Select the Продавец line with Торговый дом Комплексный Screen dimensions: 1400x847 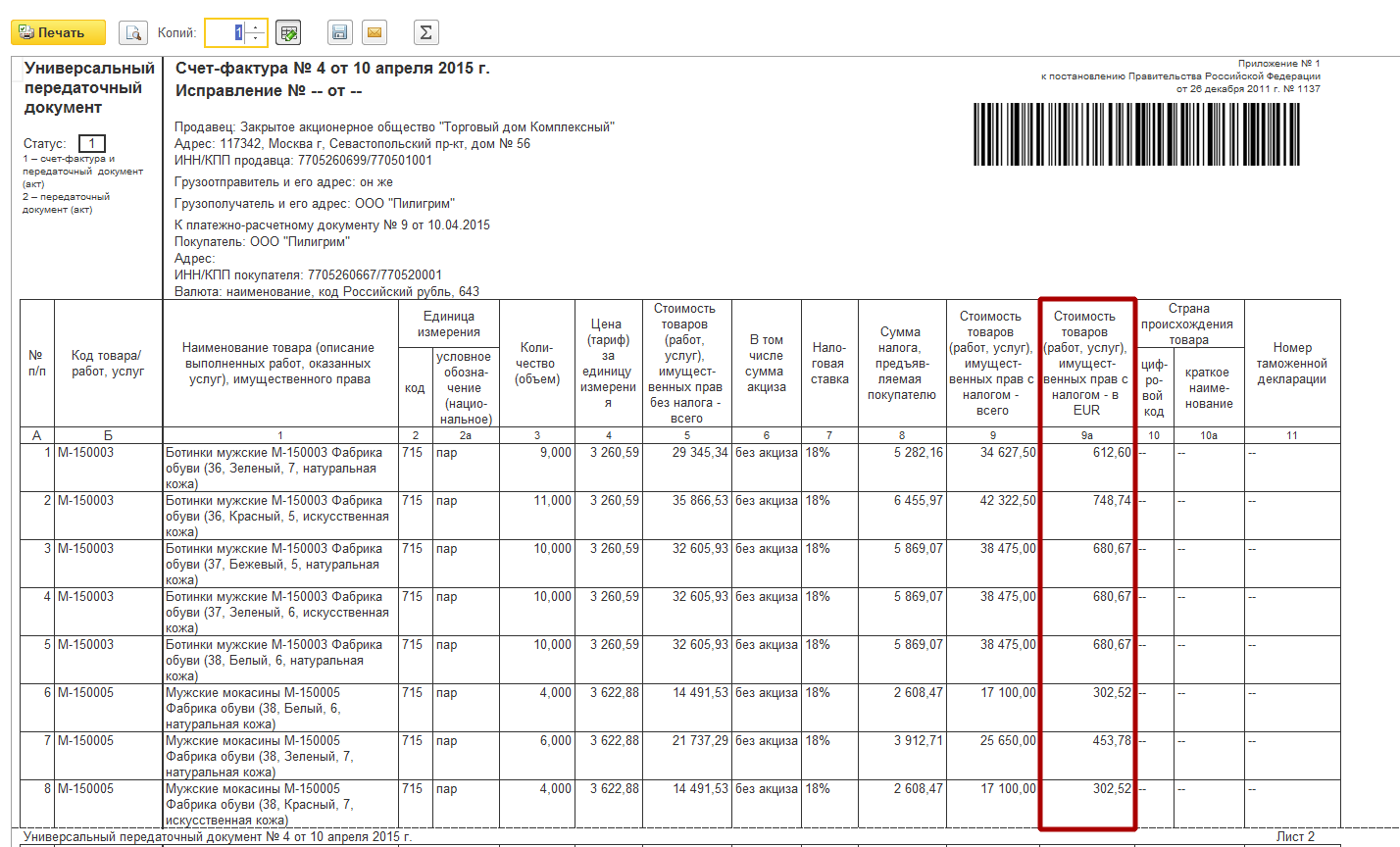point(394,127)
